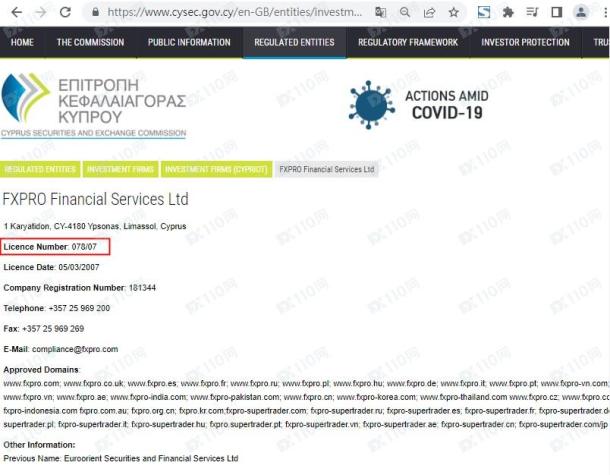The height and width of the screenshot is (475, 610).
Task: Click the www.fxpro-pakistan.com domain
Action: click(x=235, y=397)
